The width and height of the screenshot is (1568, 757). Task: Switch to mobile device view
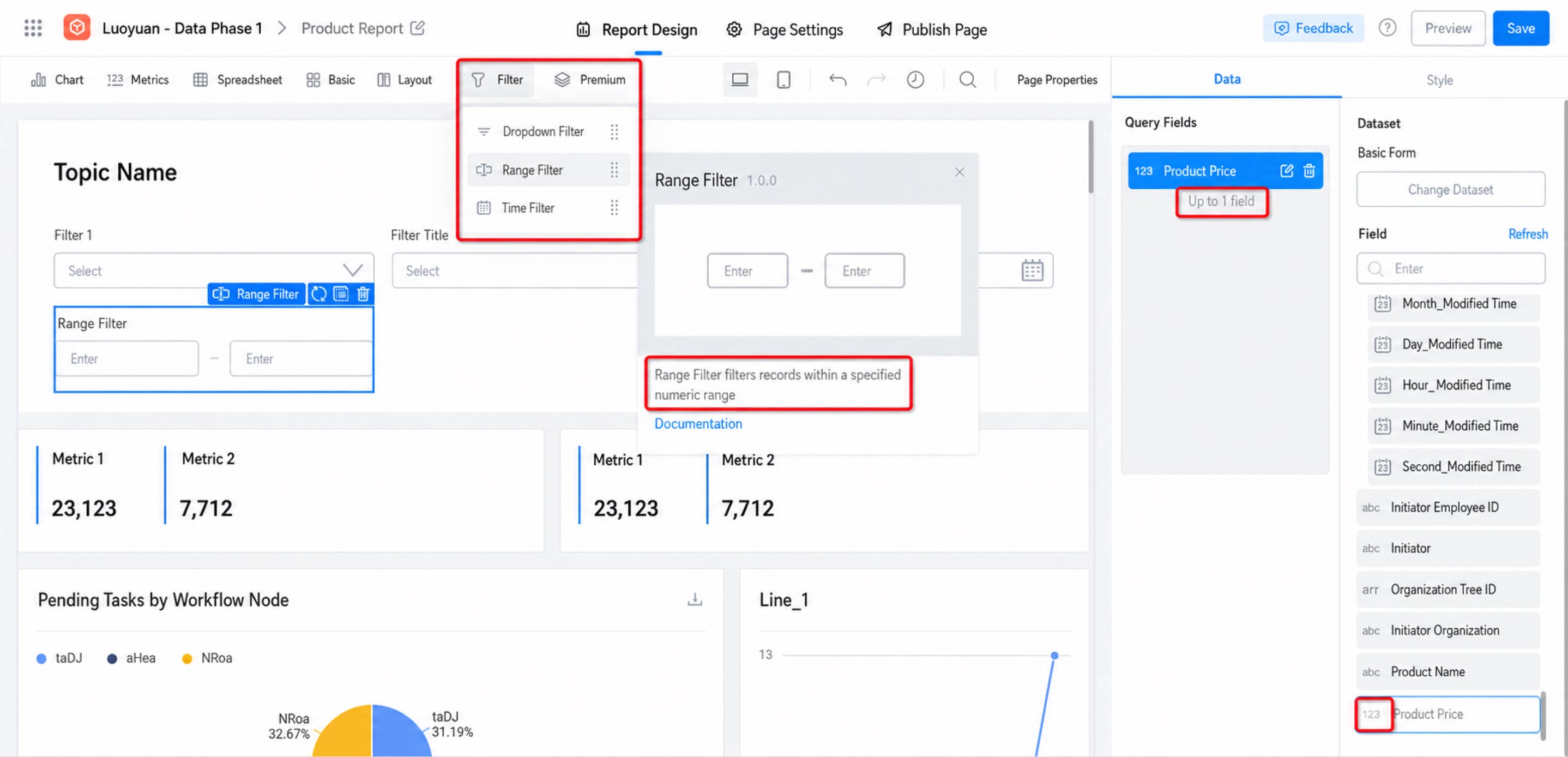coord(783,80)
